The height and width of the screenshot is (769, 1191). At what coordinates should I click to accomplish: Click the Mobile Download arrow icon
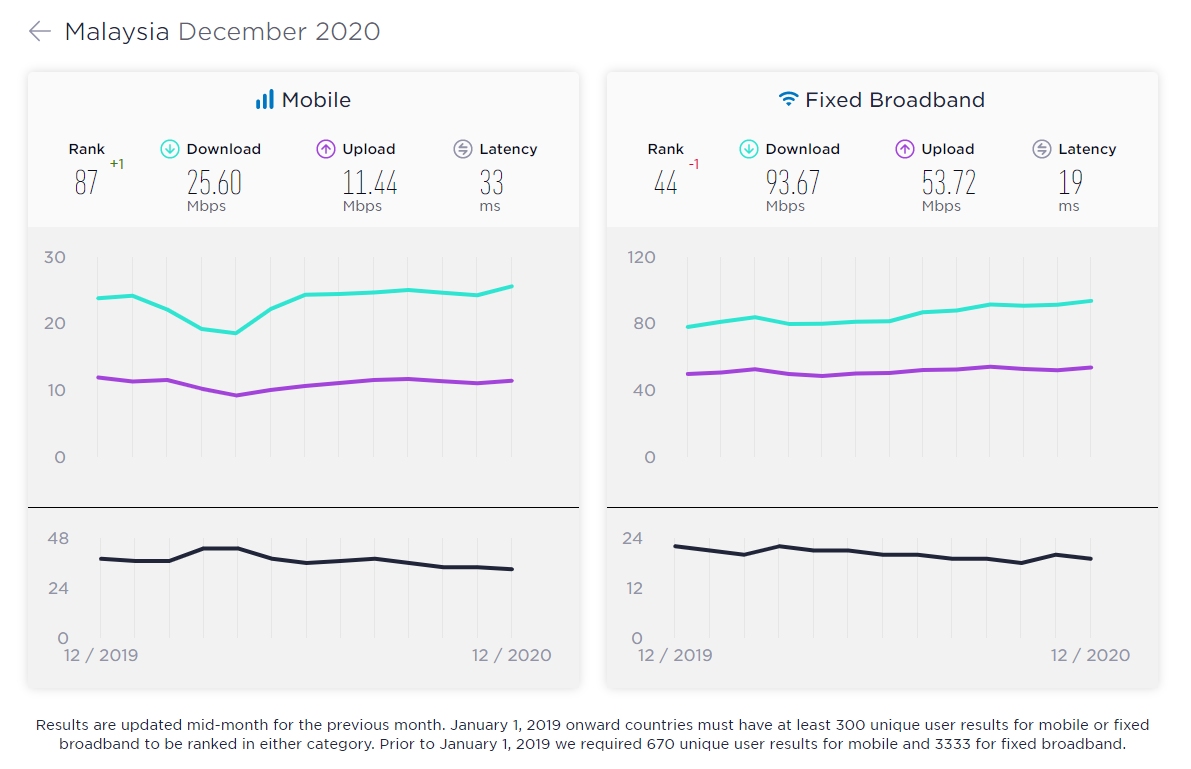170,149
